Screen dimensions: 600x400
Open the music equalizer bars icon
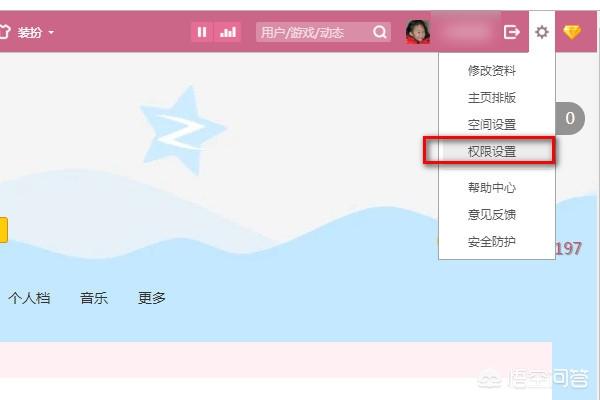[x=228, y=32]
